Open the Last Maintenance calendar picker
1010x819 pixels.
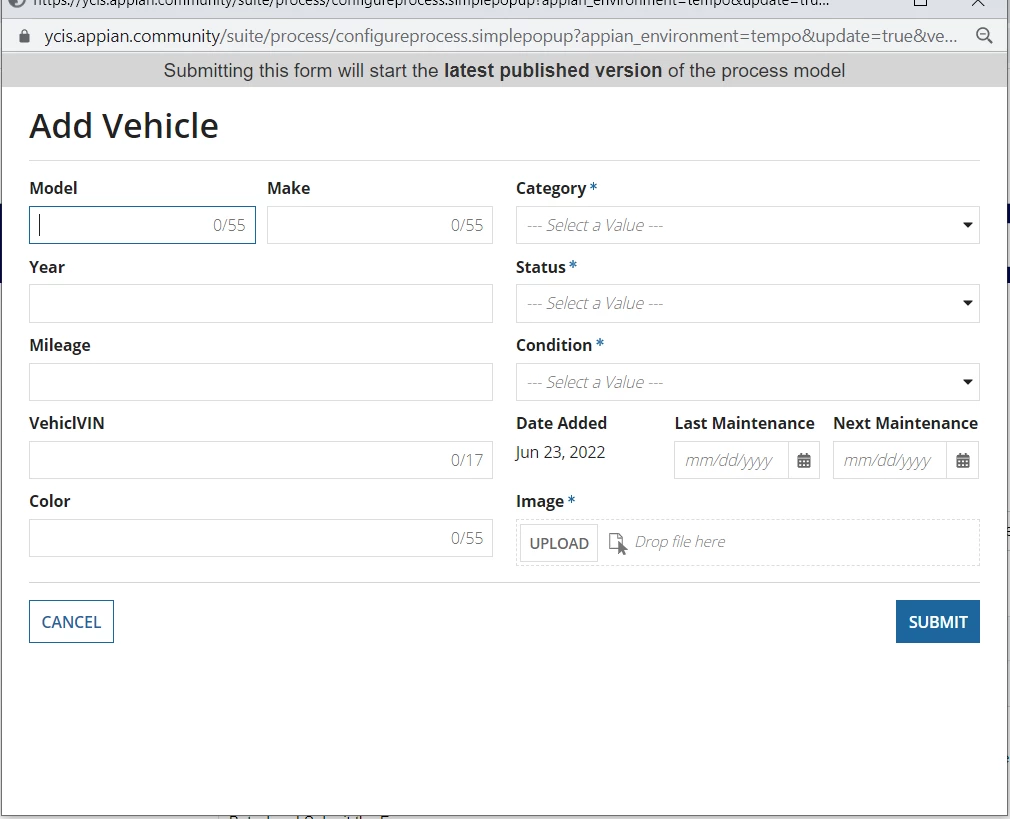click(x=803, y=460)
